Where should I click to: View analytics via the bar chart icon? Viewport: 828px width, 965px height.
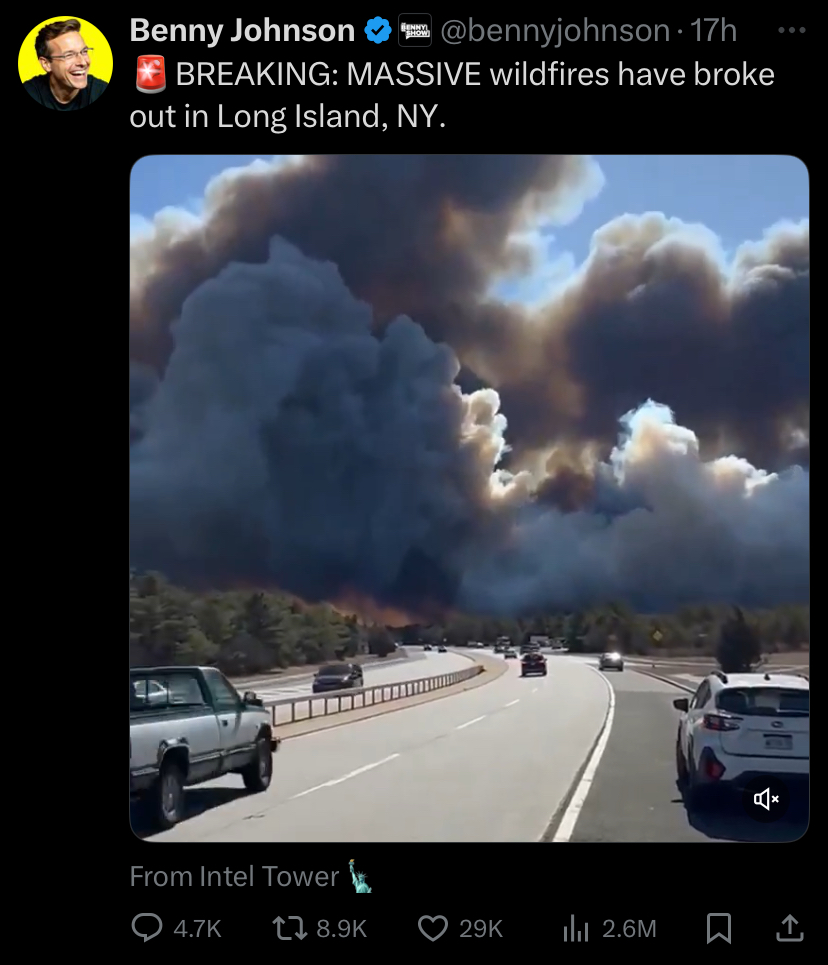pos(576,928)
